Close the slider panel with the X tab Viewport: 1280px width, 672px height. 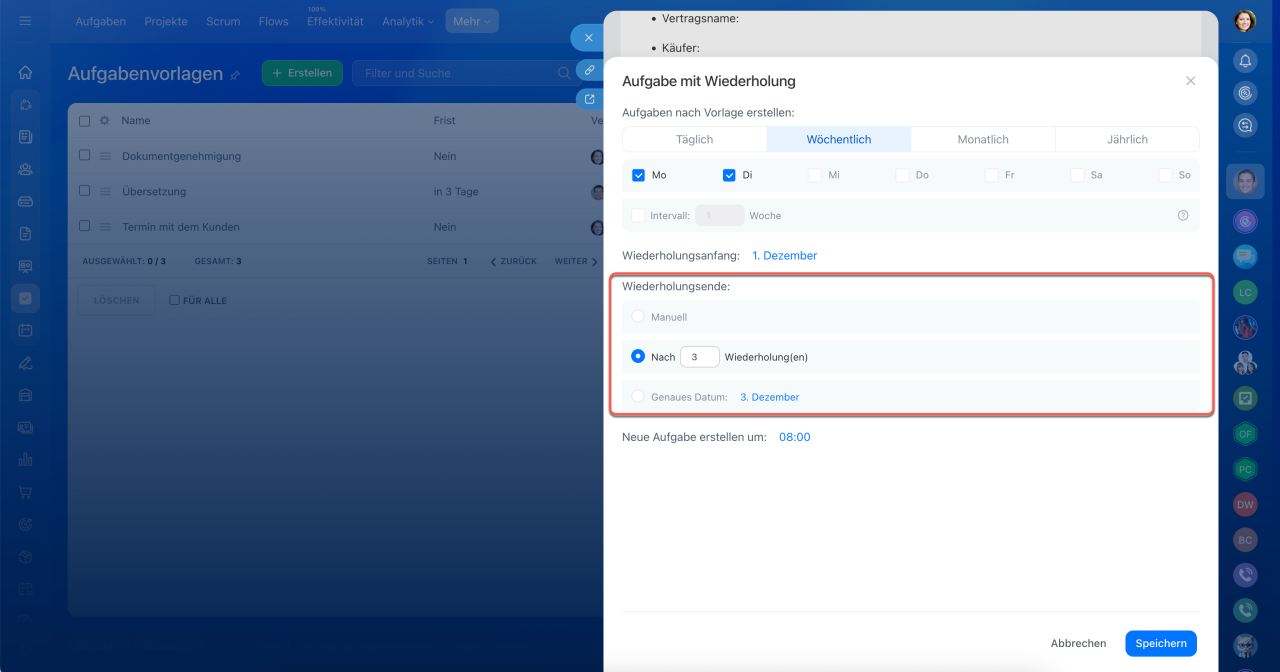tap(588, 38)
